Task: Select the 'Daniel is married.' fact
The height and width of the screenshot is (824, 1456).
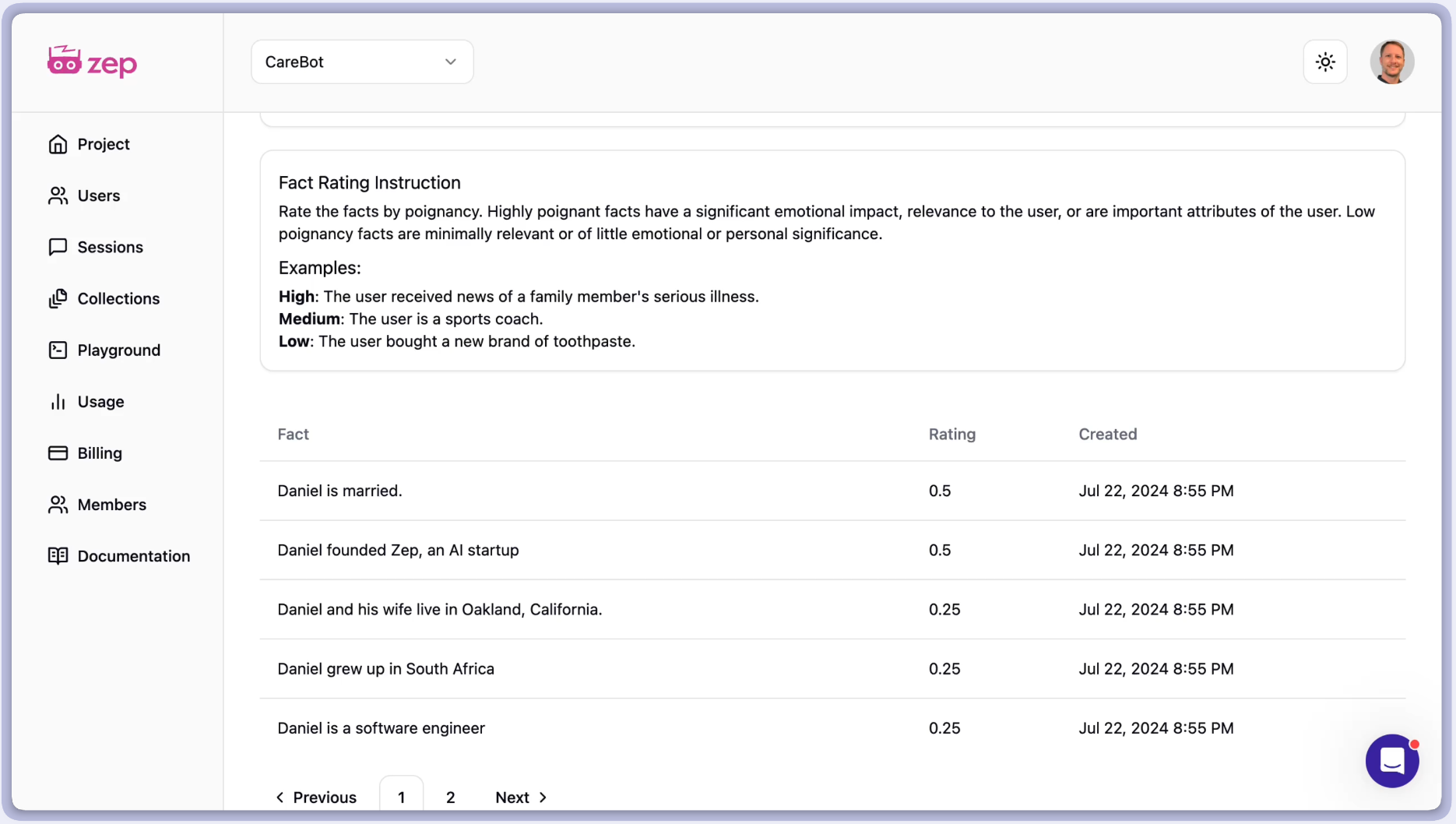Action: (x=339, y=491)
